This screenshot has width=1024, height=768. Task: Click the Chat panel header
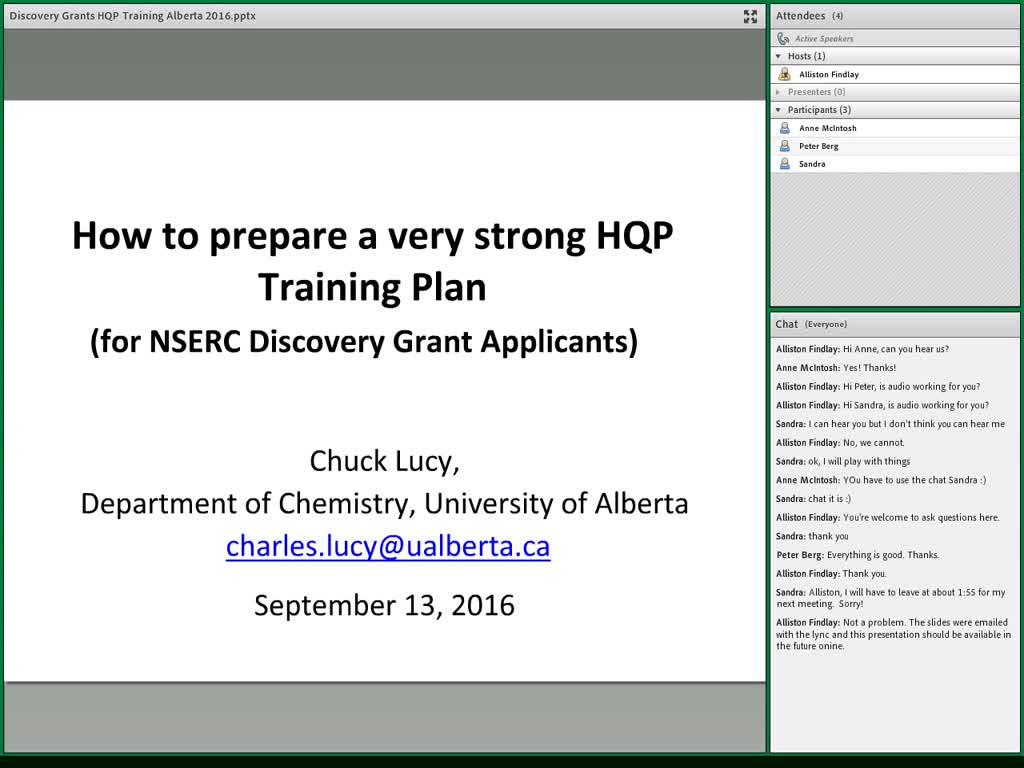[x=895, y=324]
